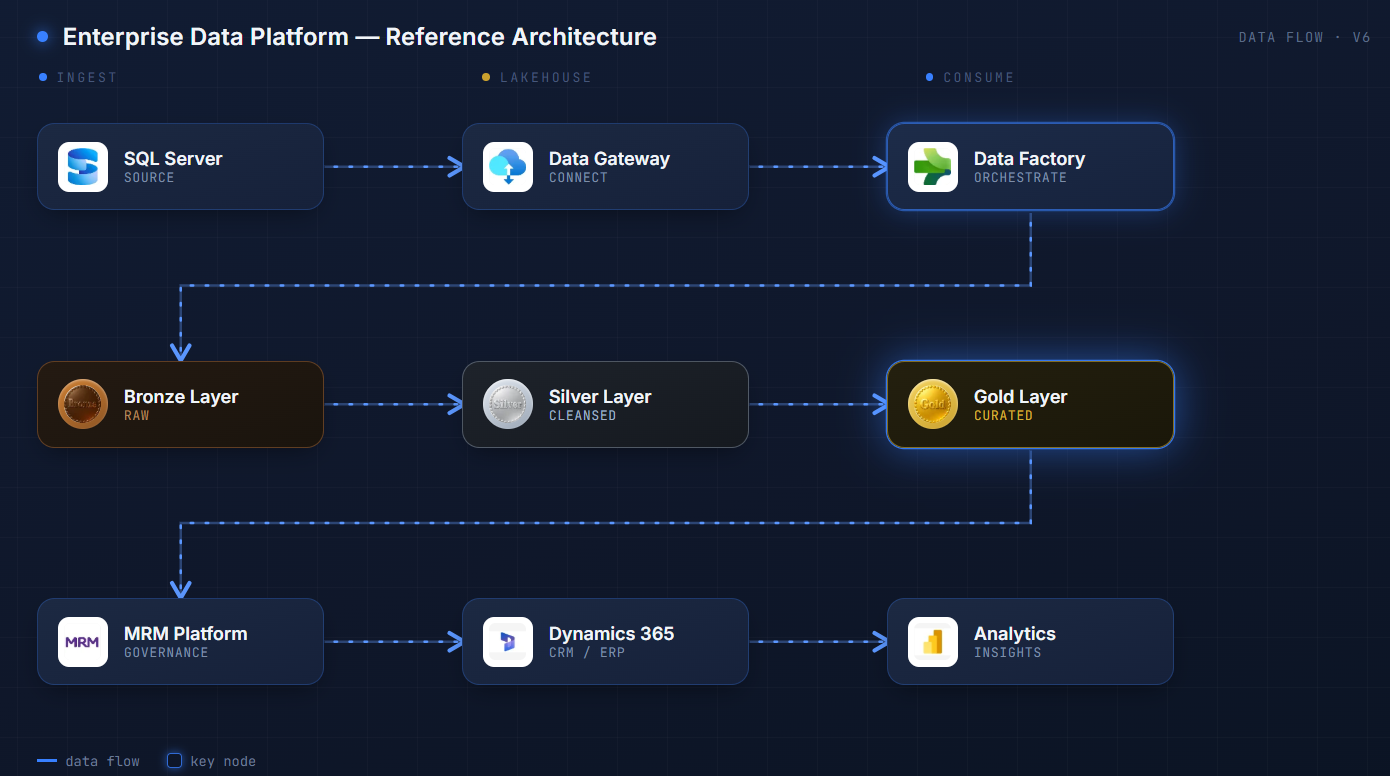Viewport: 1390px width, 776px height.
Task: Click the Silver Layer coin icon
Action: tap(508, 405)
